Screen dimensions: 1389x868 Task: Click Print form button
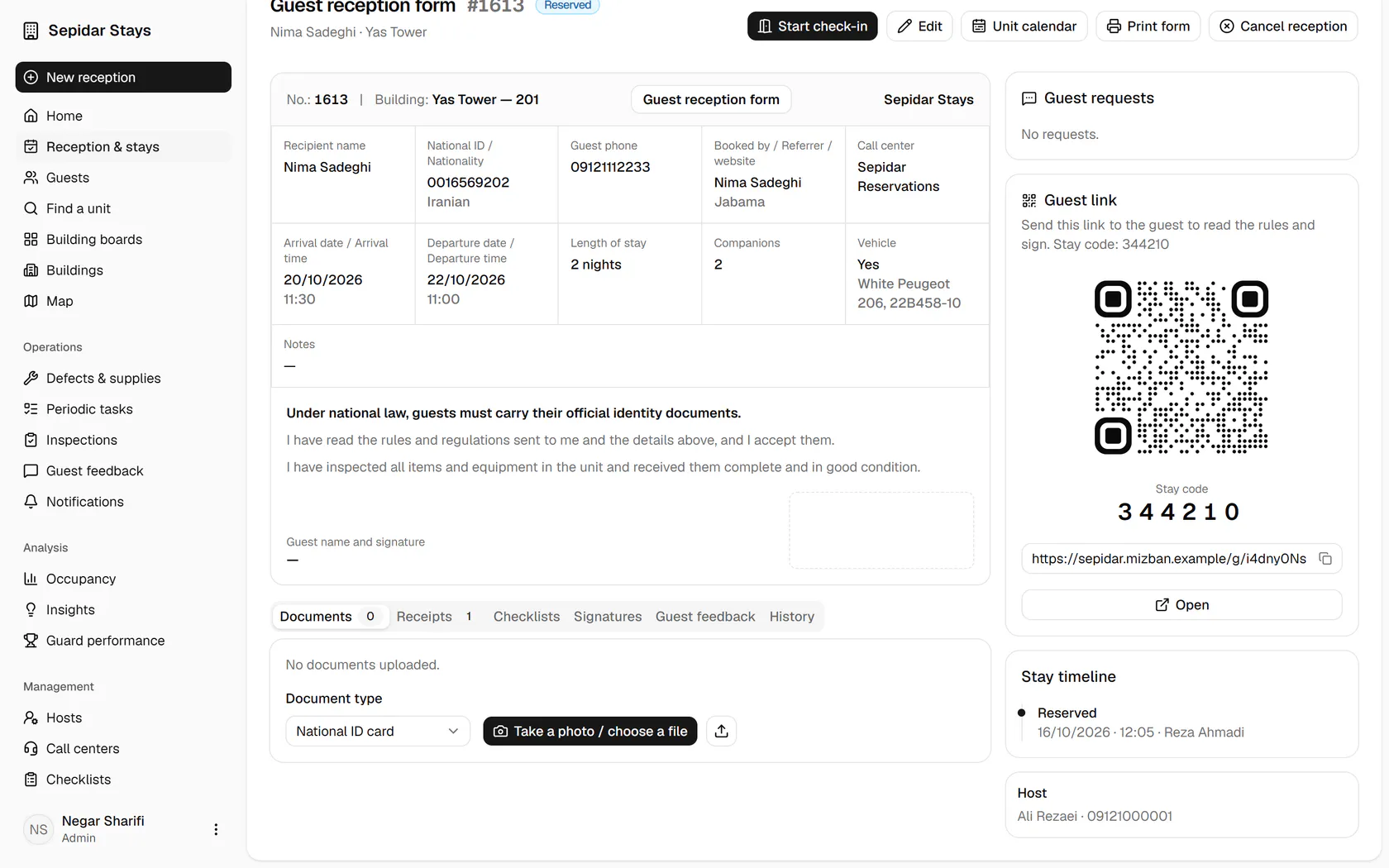point(1148,26)
